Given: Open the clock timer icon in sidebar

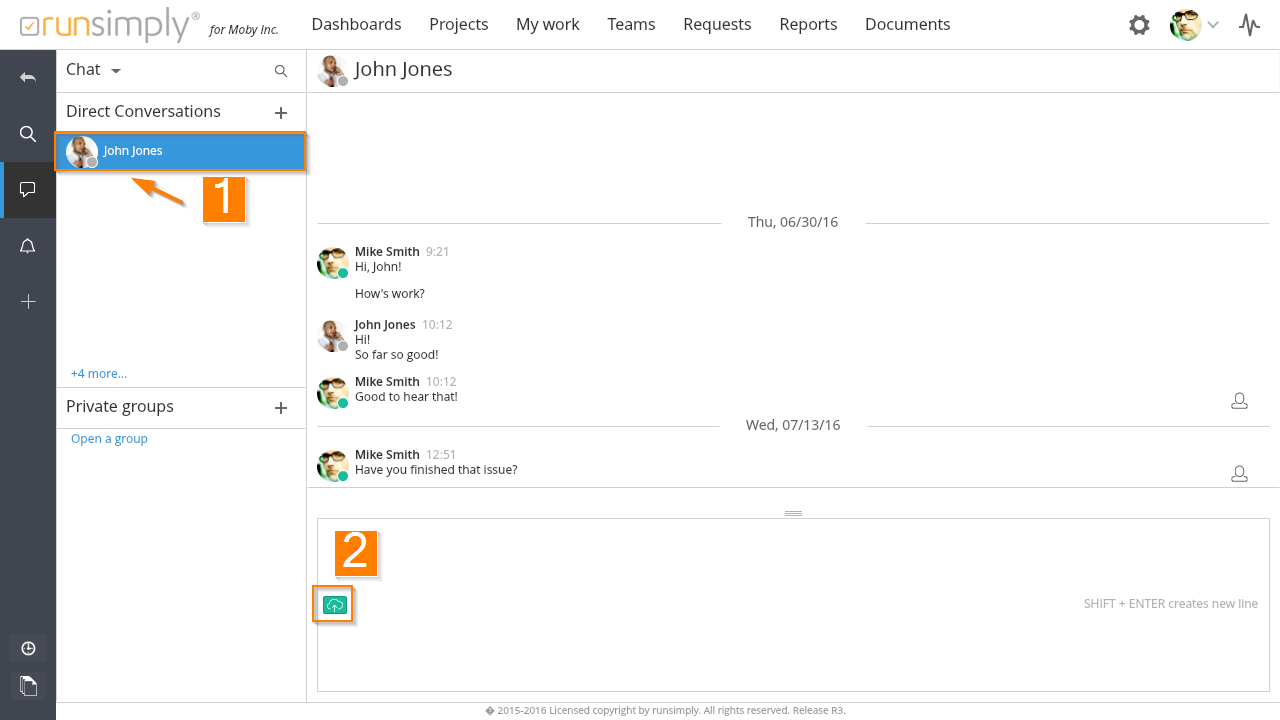Looking at the screenshot, I should click(28, 648).
